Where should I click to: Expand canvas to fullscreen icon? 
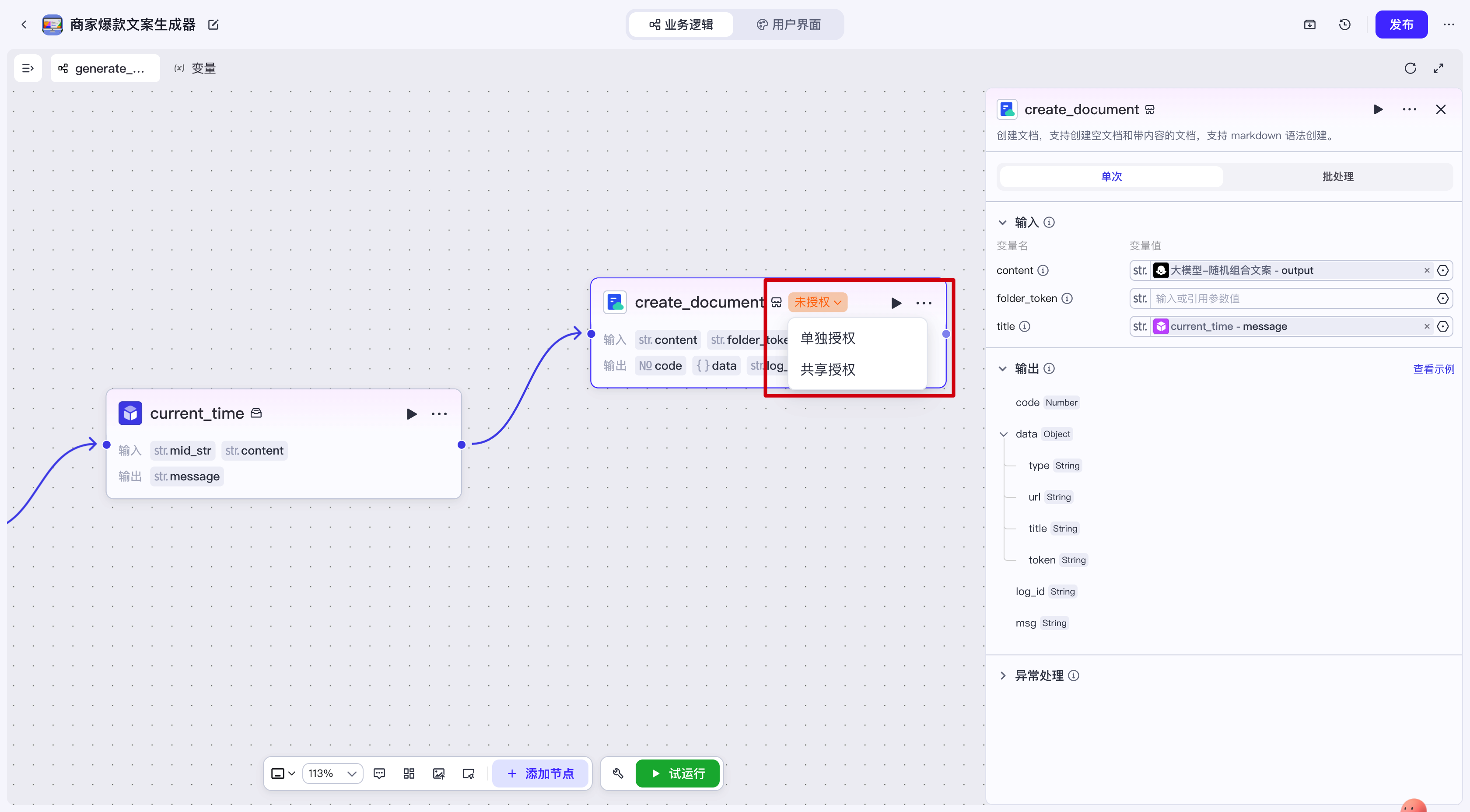click(x=1438, y=69)
